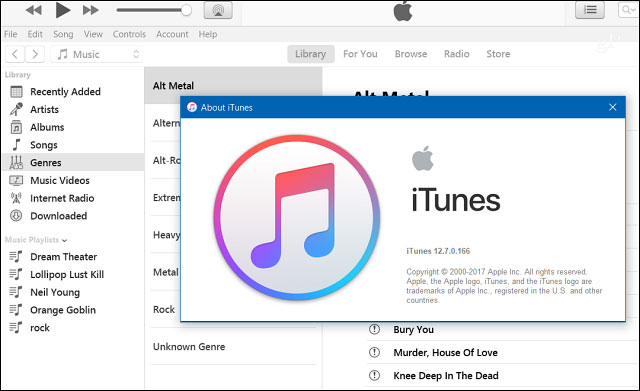Open the View menu
640x391 pixels.
click(x=93, y=34)
